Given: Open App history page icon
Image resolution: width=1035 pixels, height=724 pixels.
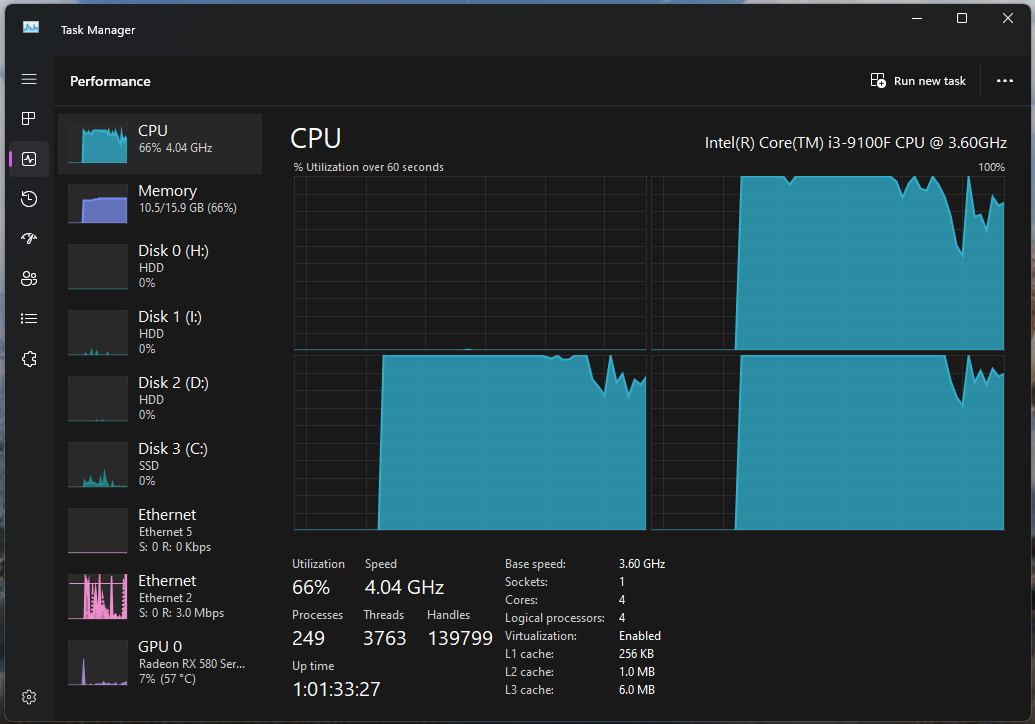Looking at the screenshot, I should click(x=29, y=199).
